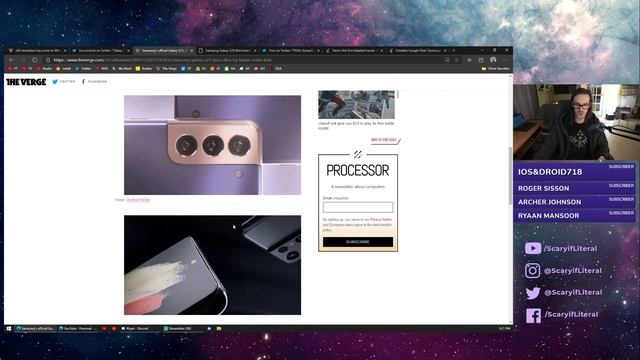Open the Foldable Google Pixel tab
Viewport: 640px width, 360px height.
tap(417, 51)
